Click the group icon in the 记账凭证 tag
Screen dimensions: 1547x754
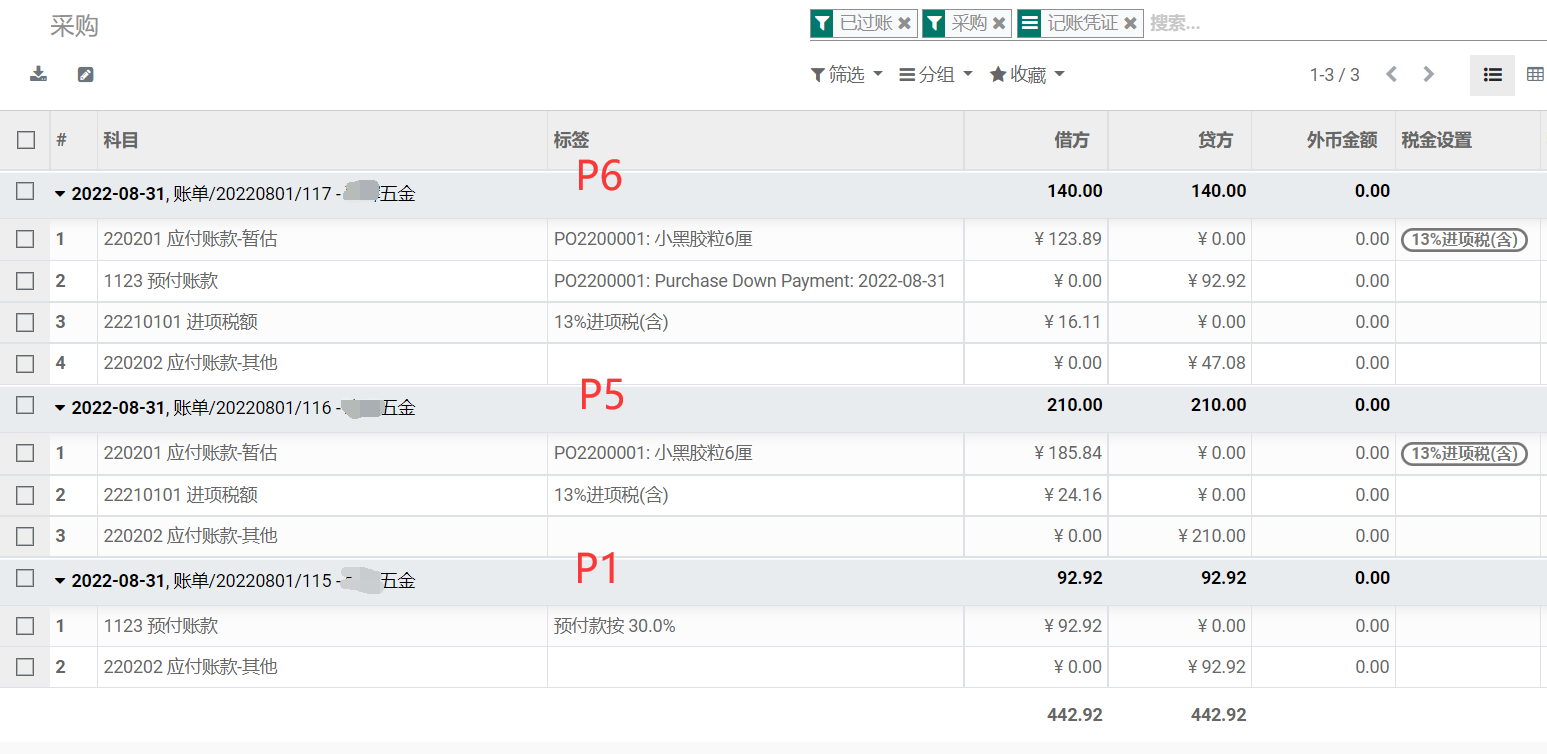[x=1028, y=23]
